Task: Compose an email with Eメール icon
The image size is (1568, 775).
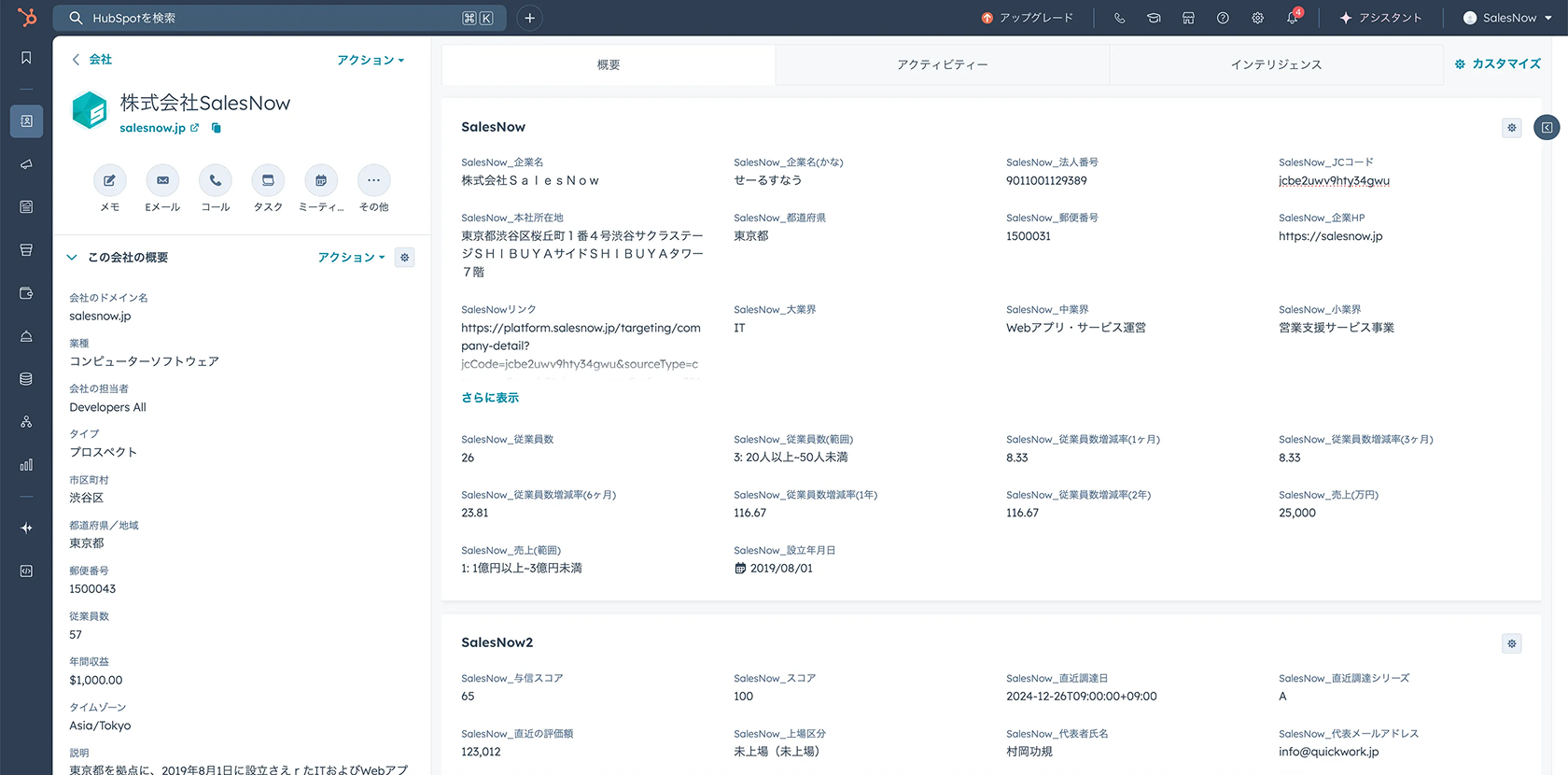Action: [162, 180]
